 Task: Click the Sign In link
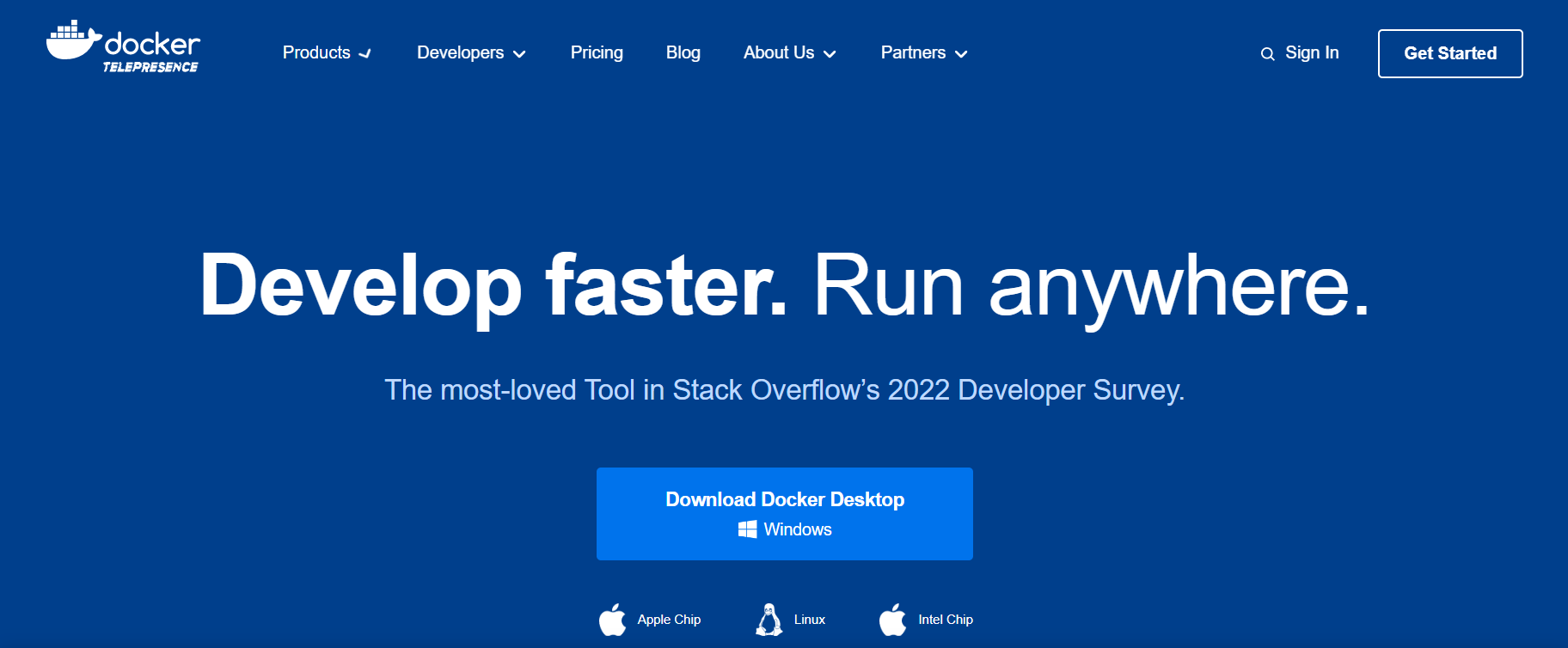(x=1312, y=52)
